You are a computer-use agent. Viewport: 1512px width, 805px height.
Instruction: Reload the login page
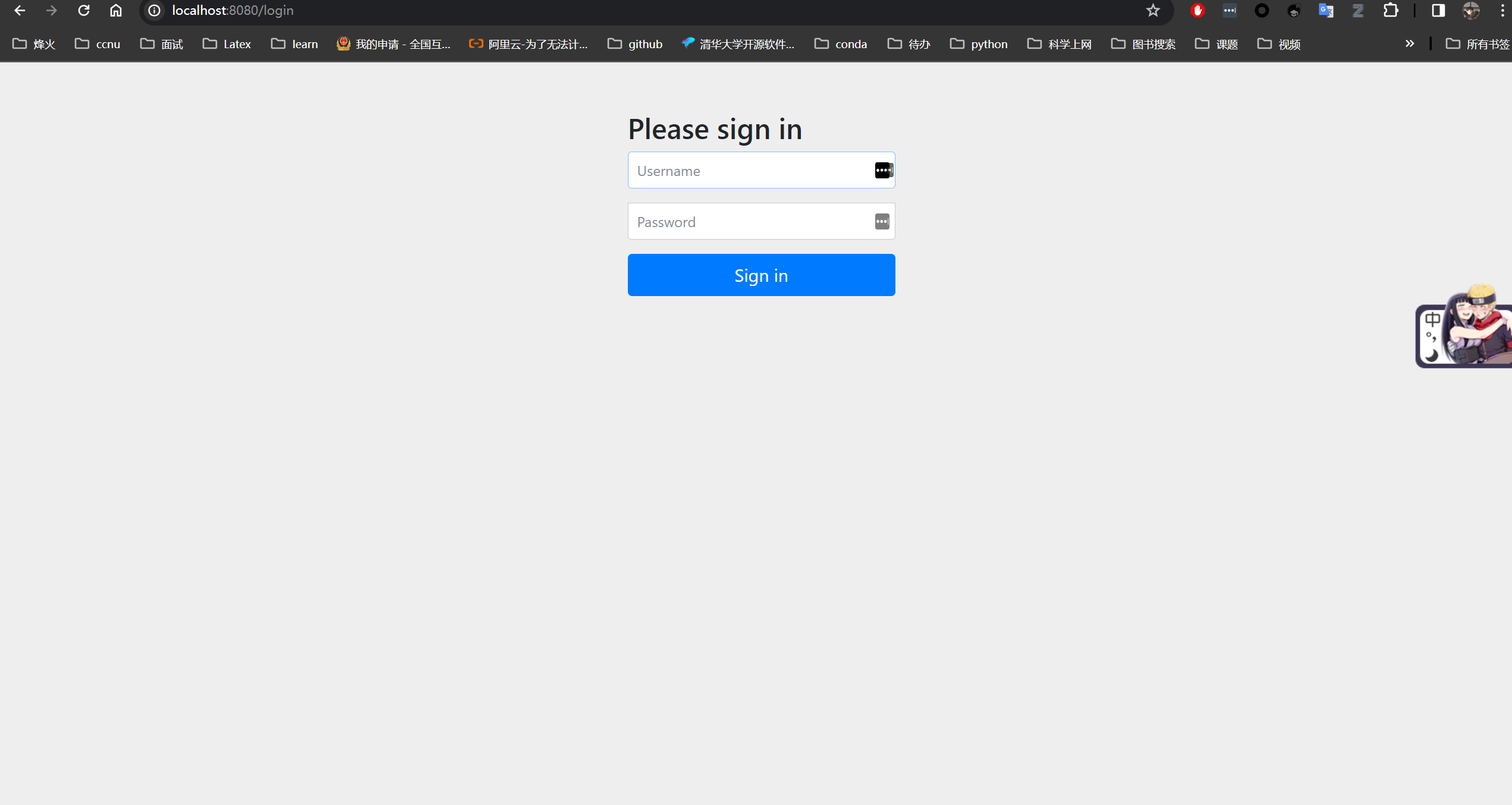[84, 10]
